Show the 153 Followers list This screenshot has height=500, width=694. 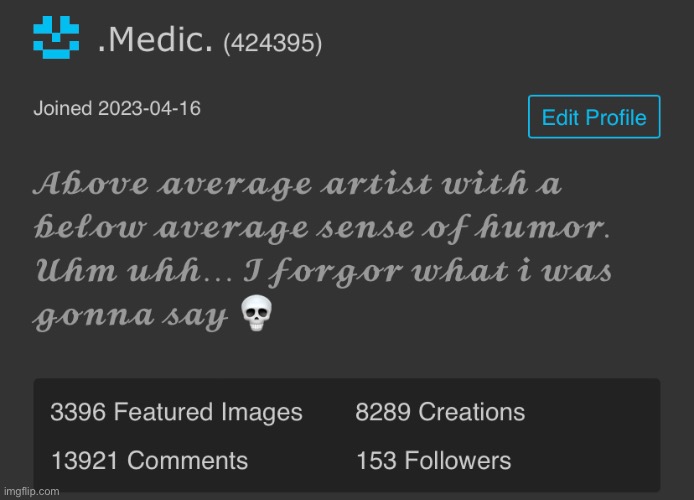(433, 460)
